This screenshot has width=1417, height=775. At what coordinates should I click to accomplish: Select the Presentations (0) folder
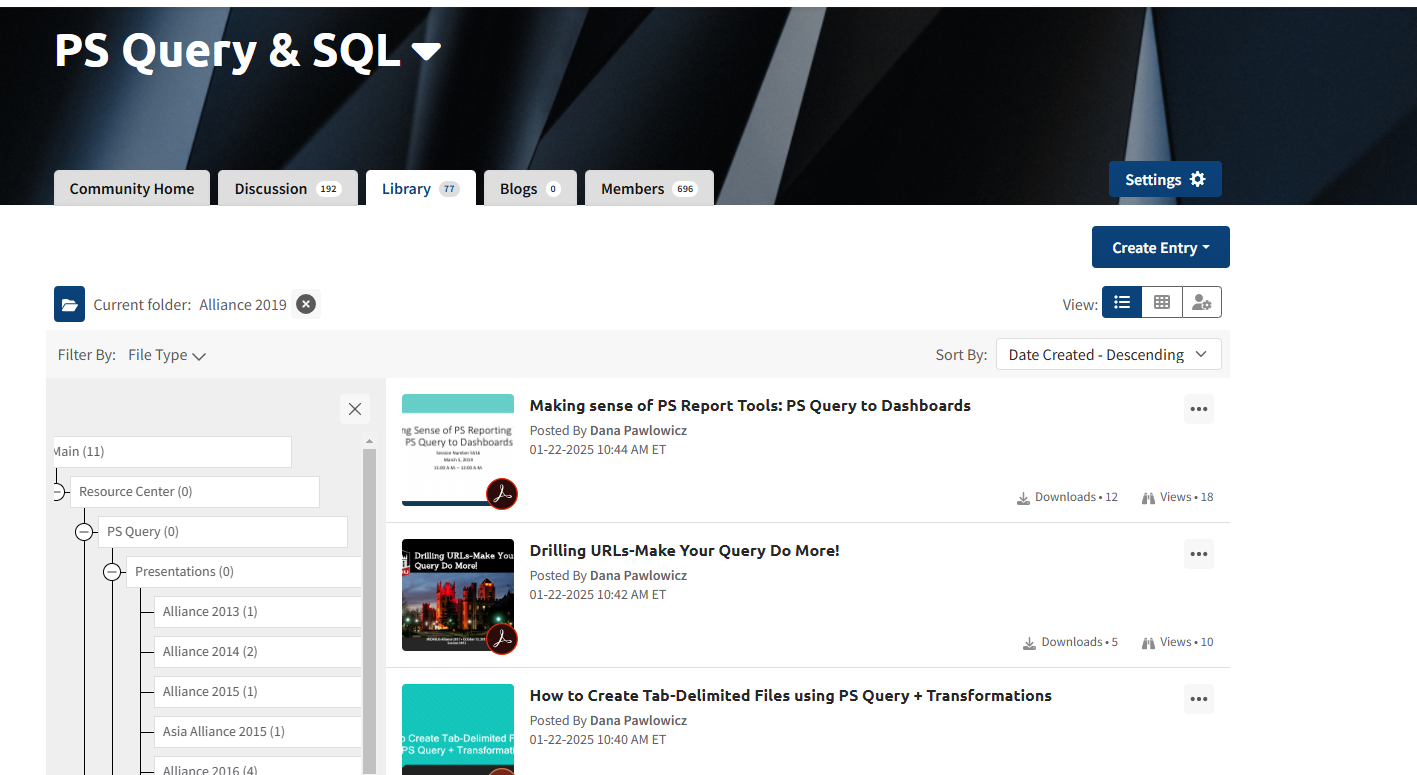pos(244,571)
